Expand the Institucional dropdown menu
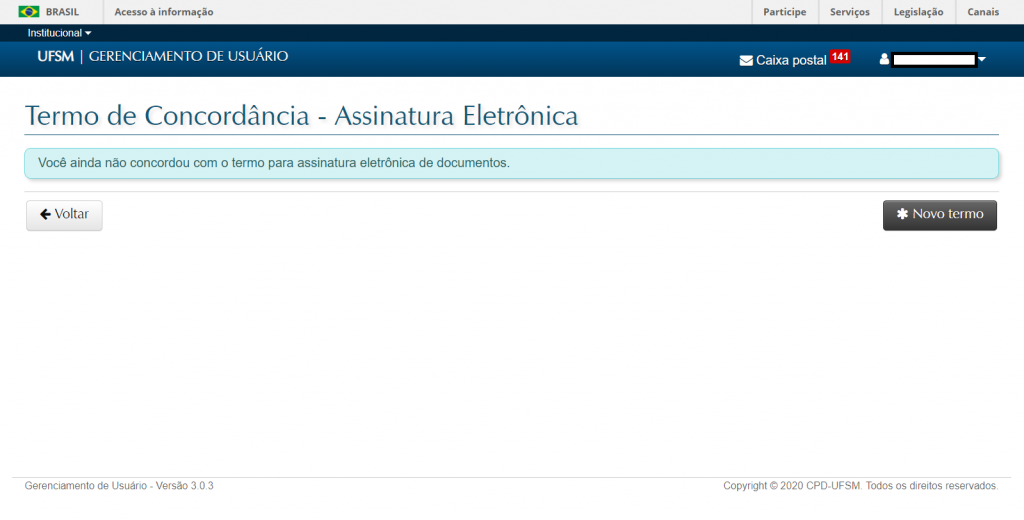This screenshot has height=520, width=1024. (59, 33)
